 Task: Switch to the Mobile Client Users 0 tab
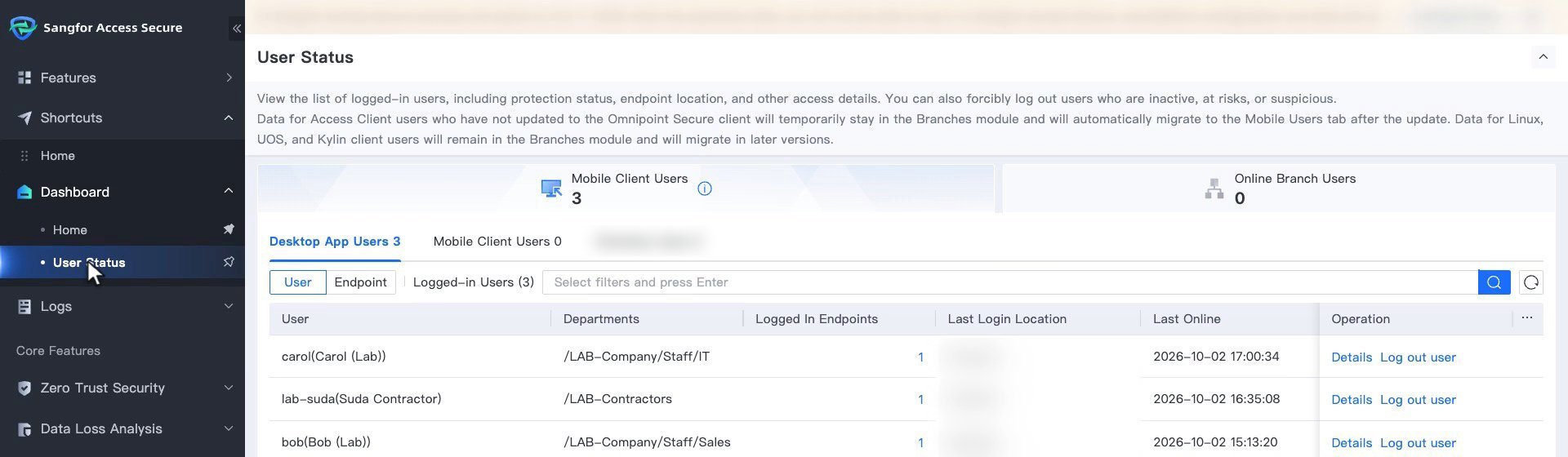click(x=497, y=242)
